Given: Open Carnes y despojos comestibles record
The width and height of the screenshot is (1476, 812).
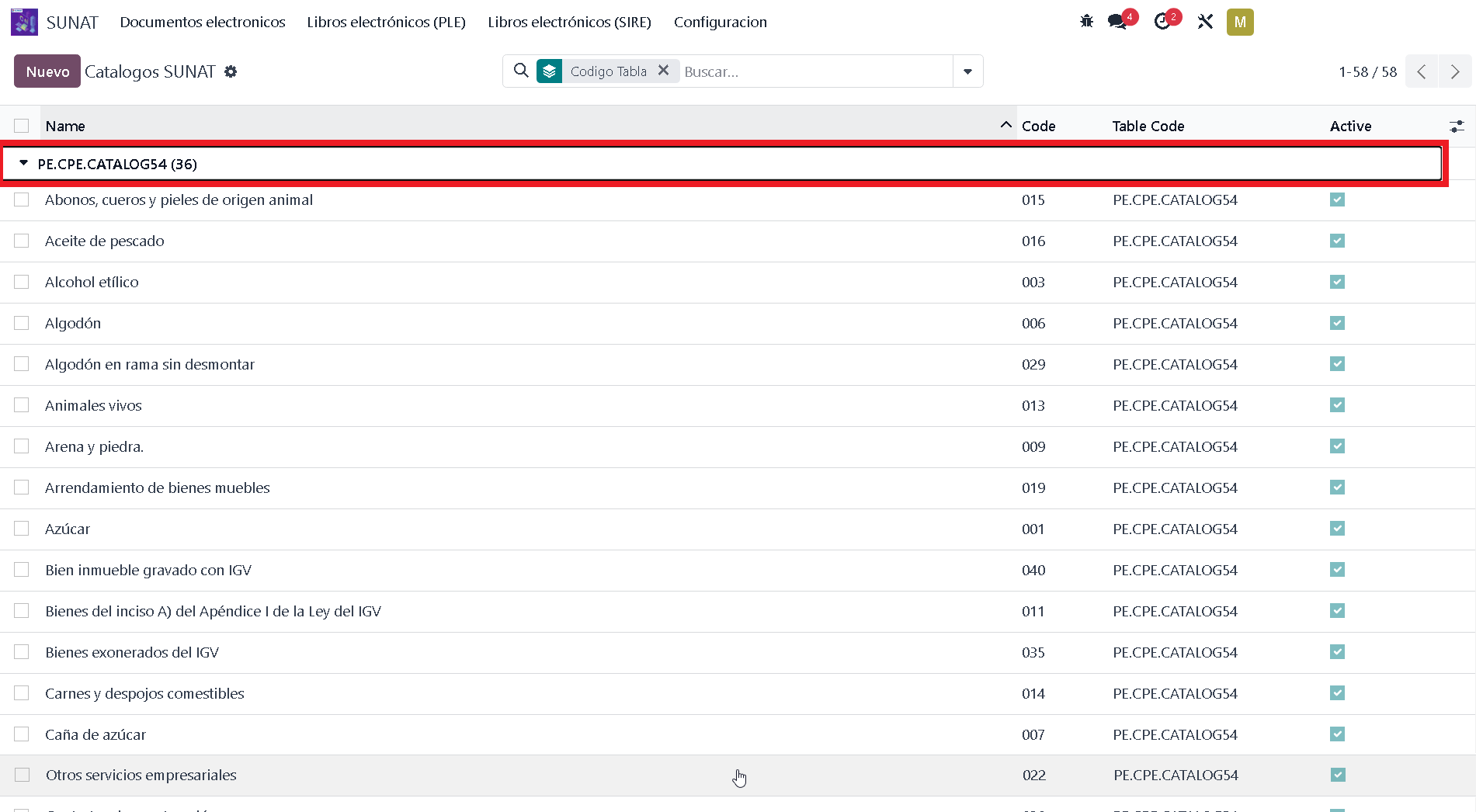Looking at the screenshot, I should click(144, 693).
